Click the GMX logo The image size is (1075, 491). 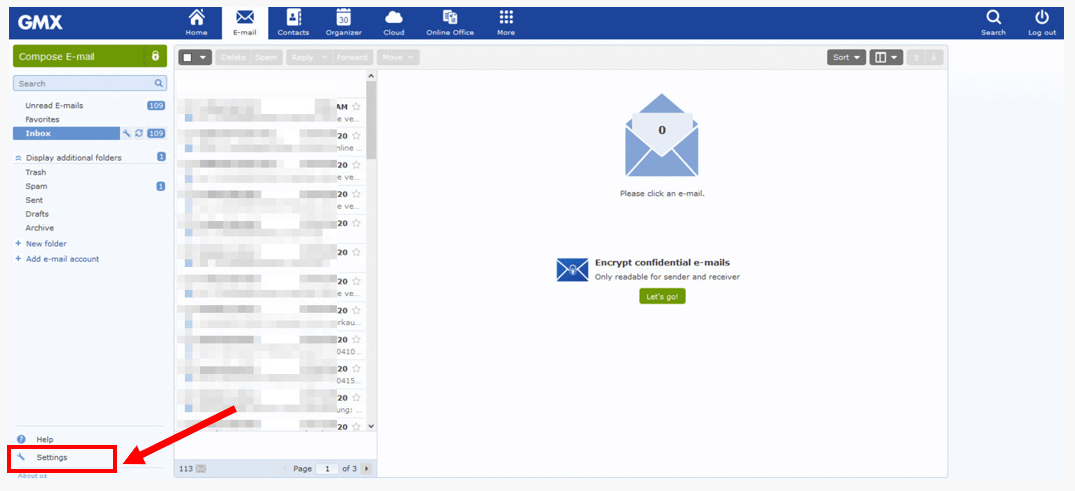[40, 23]
